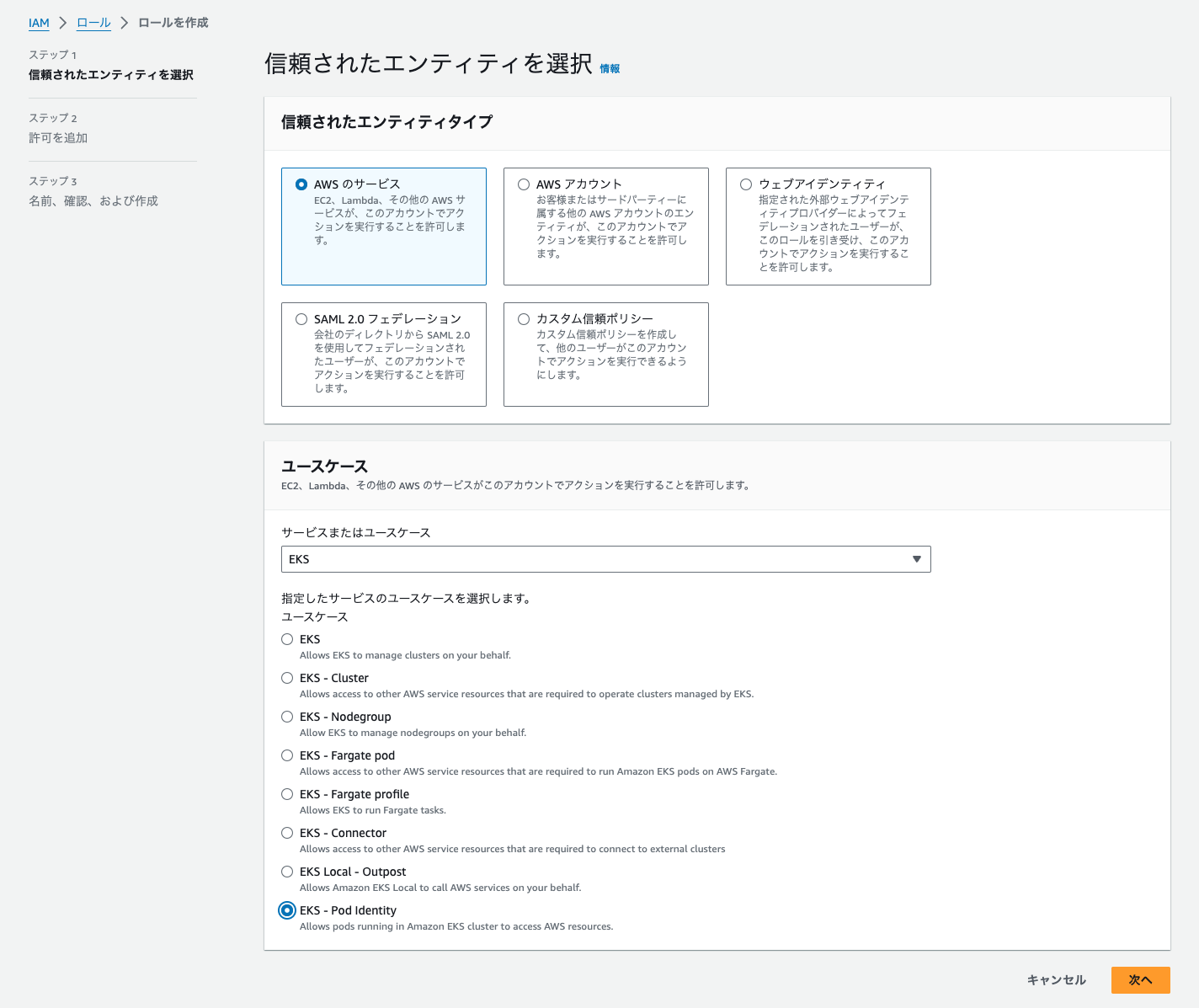1199x1008 pixels.
Task: Open the サービスまたはユースケース dropdown
Action: point(606,559)
